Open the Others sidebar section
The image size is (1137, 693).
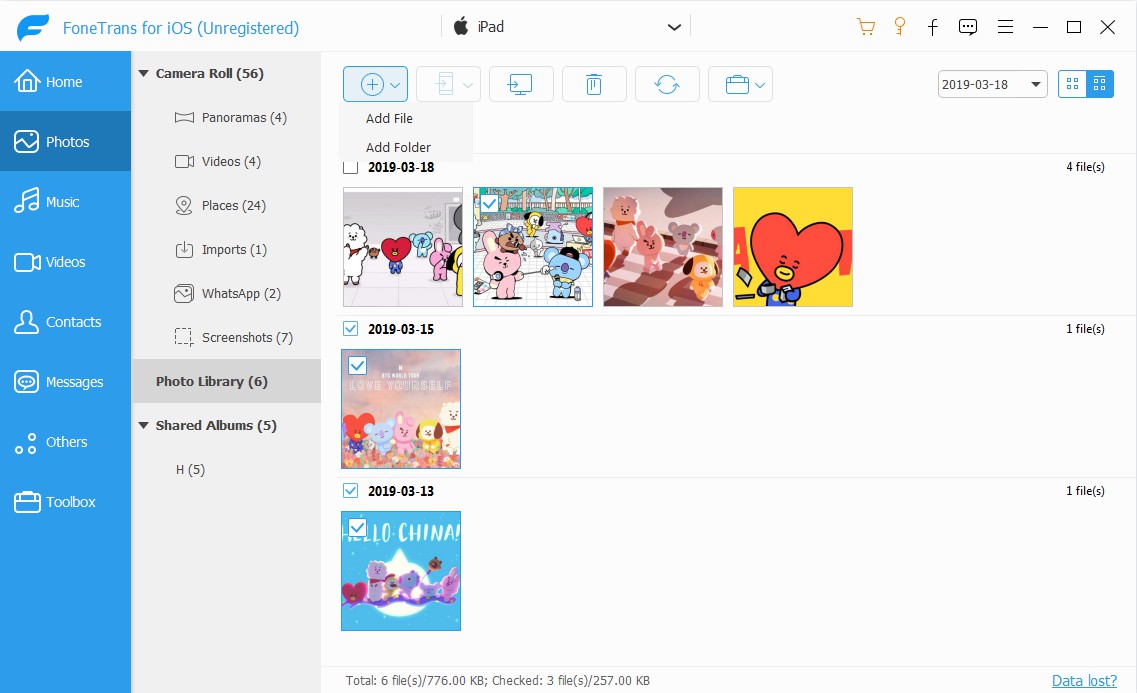(x=65, y=442)
